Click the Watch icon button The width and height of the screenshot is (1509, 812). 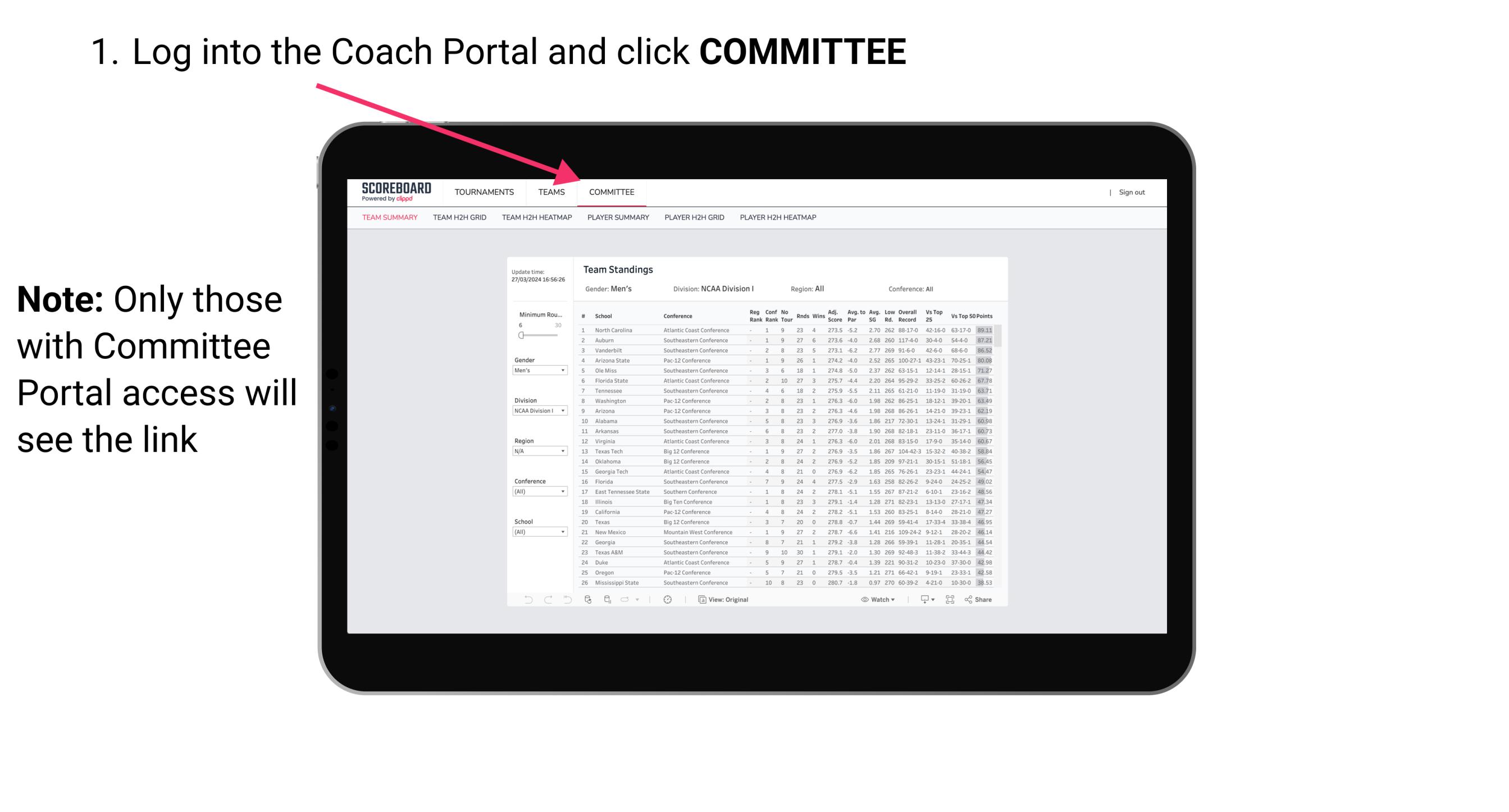[873, 599]
